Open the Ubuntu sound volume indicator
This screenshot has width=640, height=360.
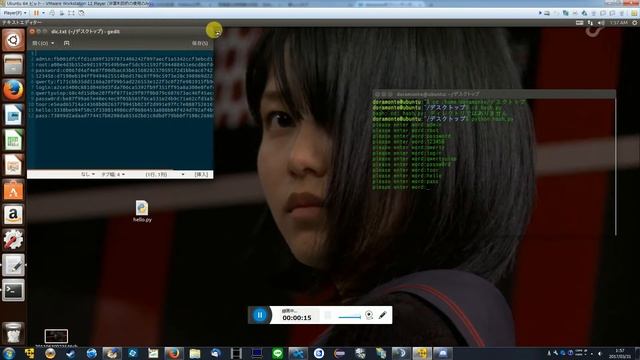[601, 23]
